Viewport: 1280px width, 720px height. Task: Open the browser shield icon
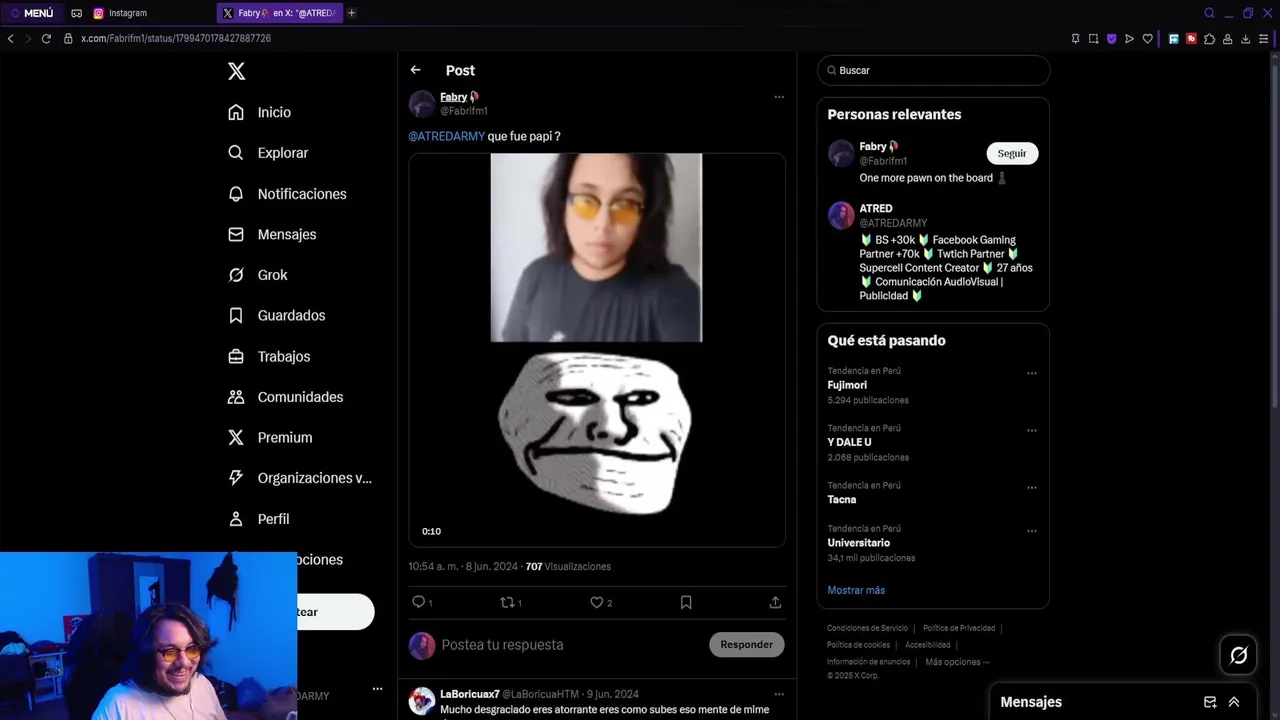coord(1111,38)
